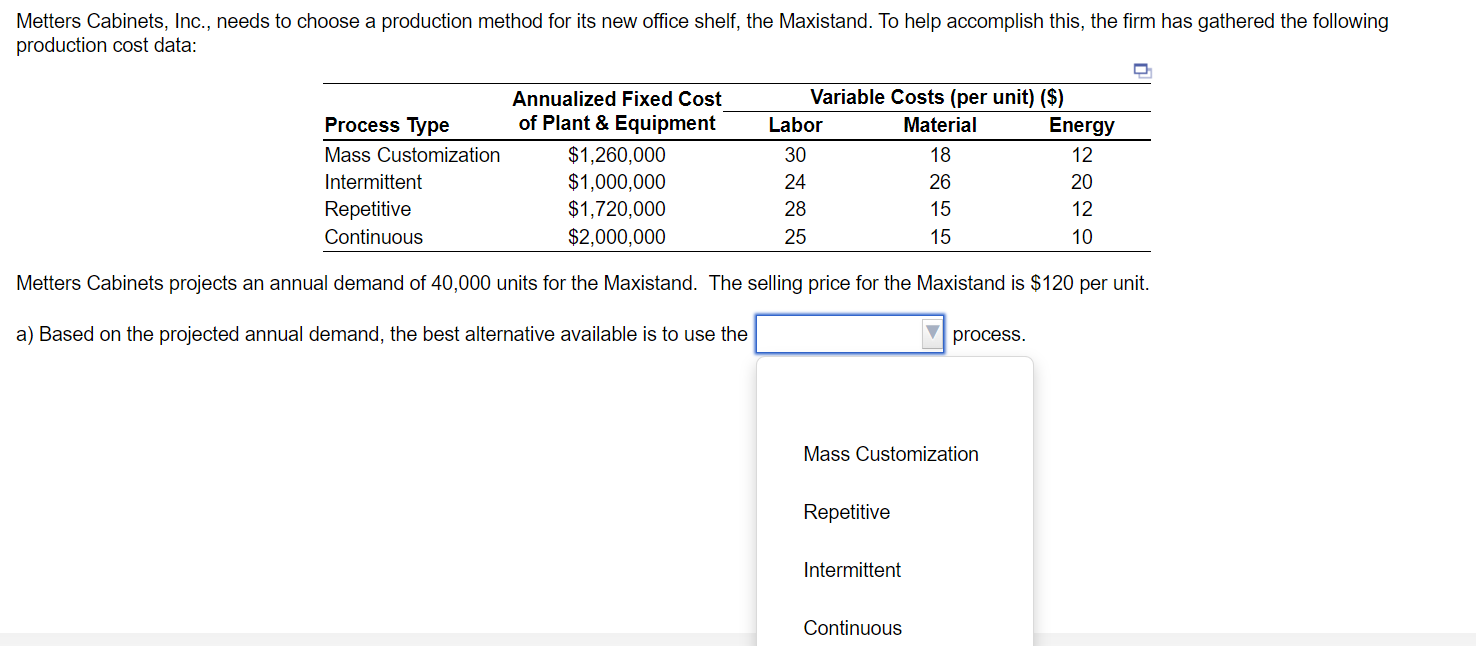Click the copy-table icon above the table
Image resolution: width=1476 pixels, height=646 pixels.
click(x=1142, y=70)
